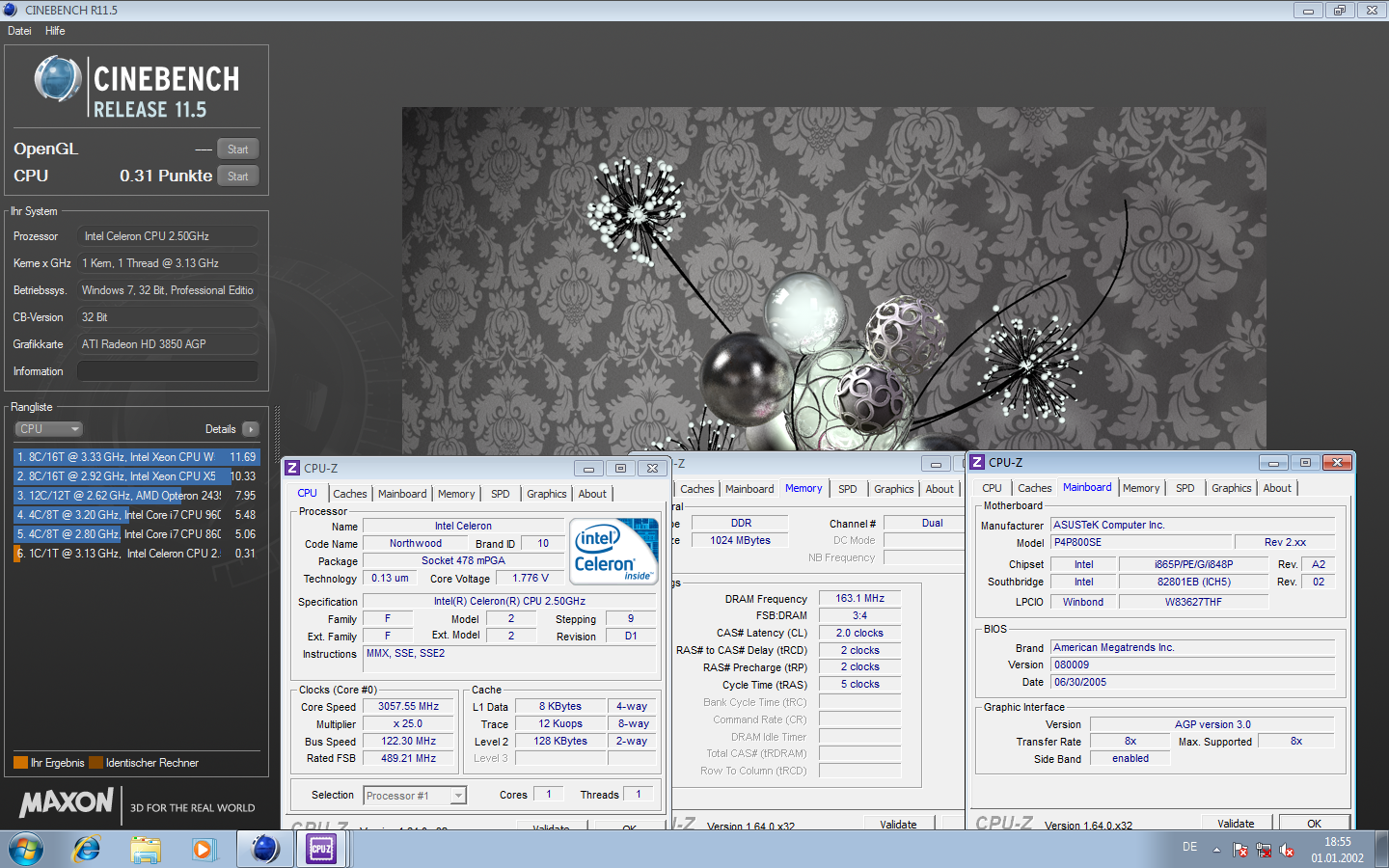Click the Intel Celeron inside logo
The image size is (1389, 868).
coord(613,551)
